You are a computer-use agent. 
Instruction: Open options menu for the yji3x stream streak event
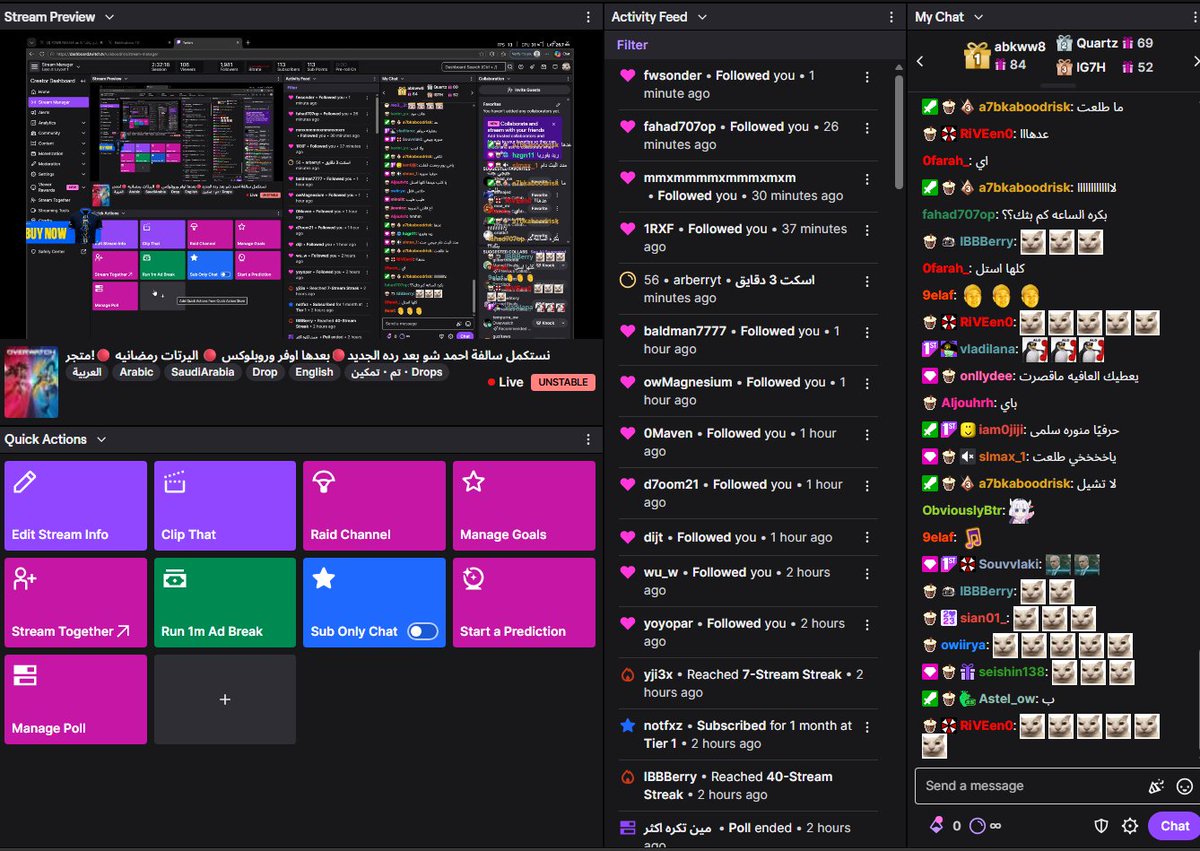coord(867,675)
